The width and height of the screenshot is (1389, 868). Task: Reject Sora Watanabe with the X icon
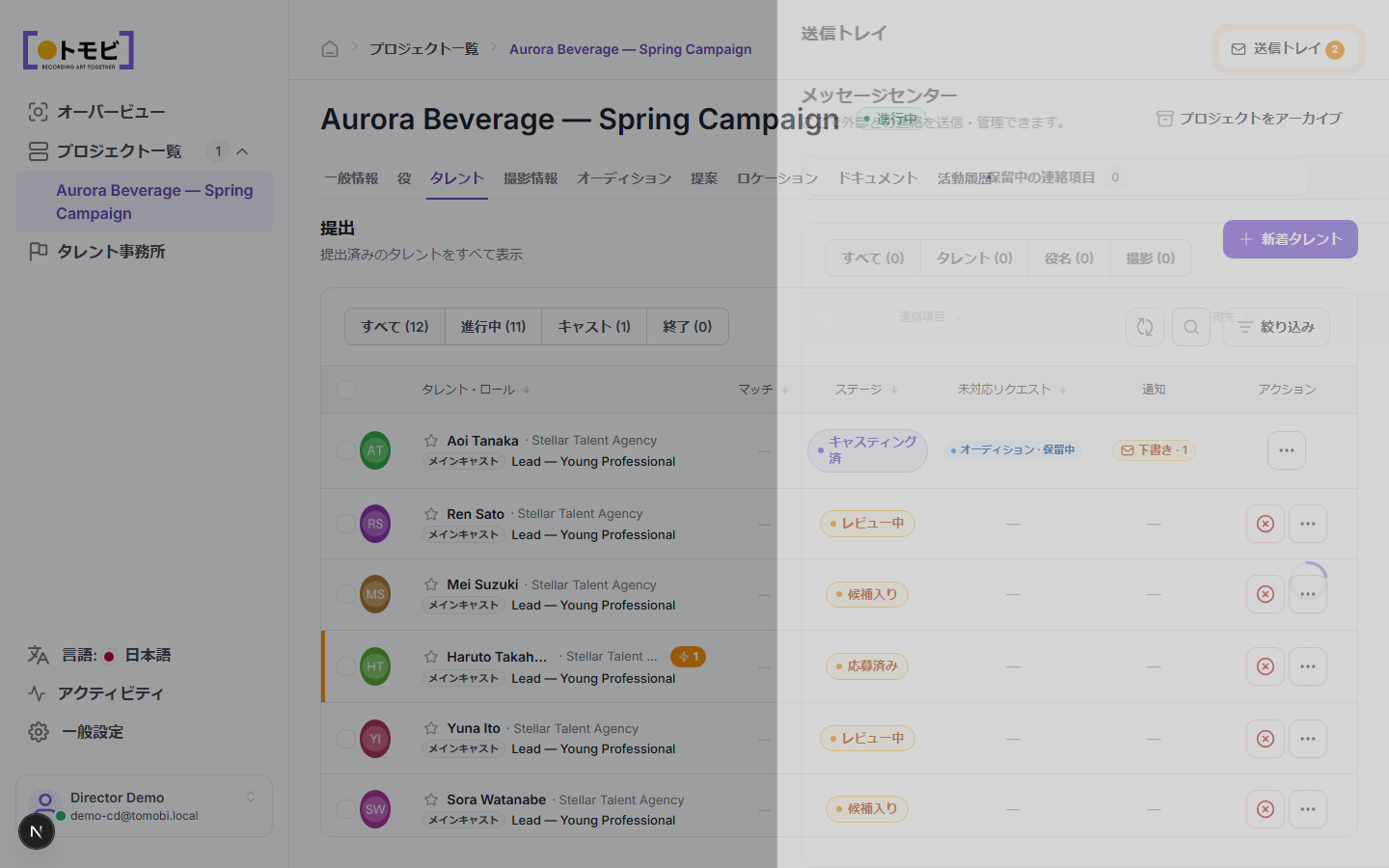pyautogui.click(x=1266, y=809)
